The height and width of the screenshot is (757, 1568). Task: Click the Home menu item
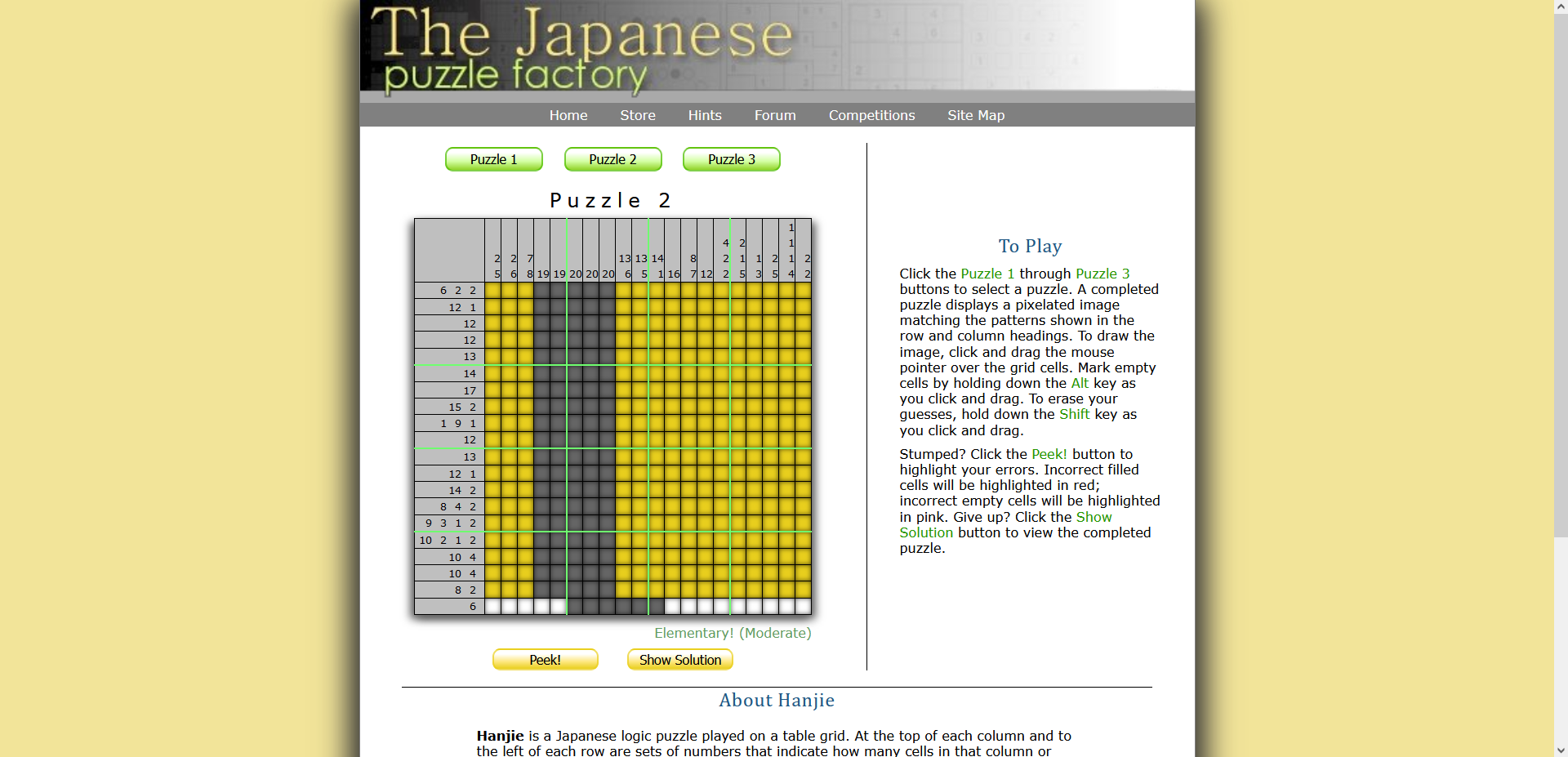click(x=568, y=115)
